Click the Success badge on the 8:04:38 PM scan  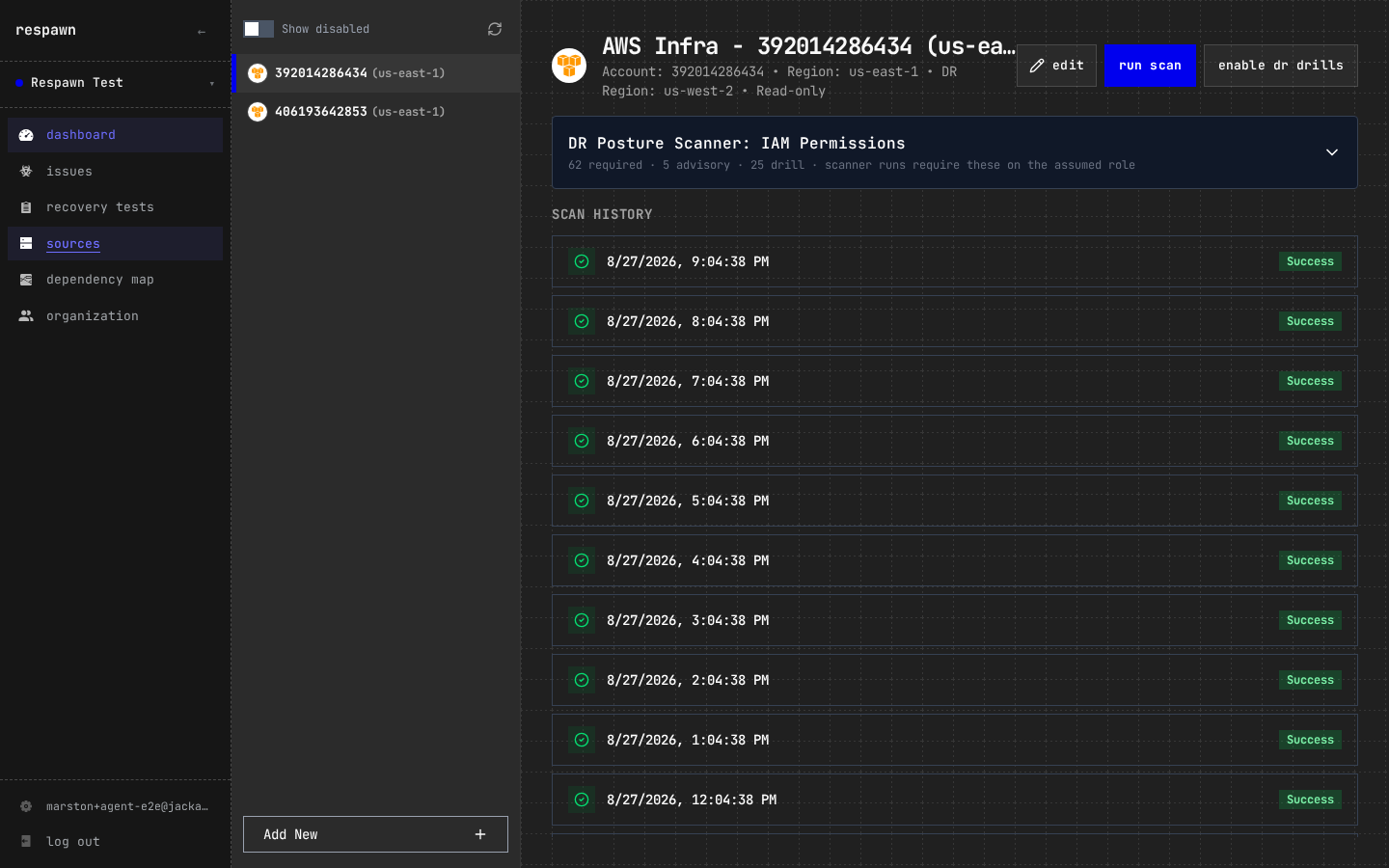[1310, 321]
